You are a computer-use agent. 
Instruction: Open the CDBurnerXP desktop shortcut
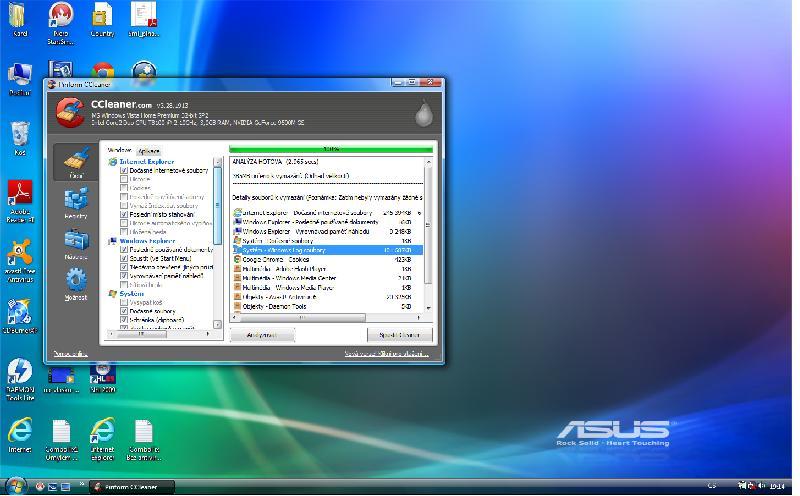click(20, 316)
